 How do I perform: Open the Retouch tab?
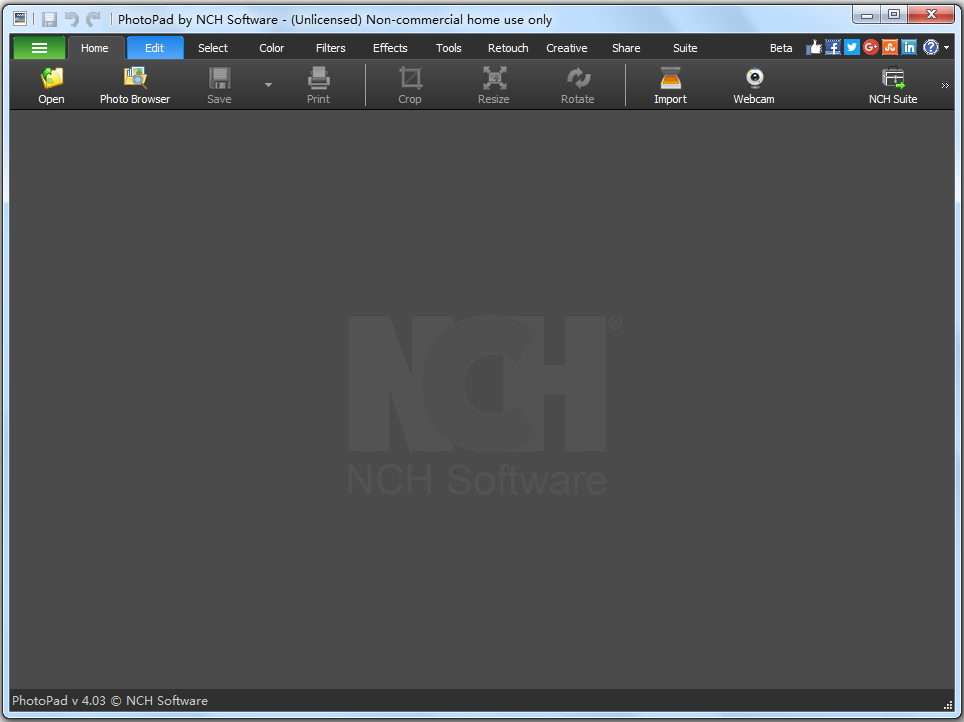(x=508, y=48)
